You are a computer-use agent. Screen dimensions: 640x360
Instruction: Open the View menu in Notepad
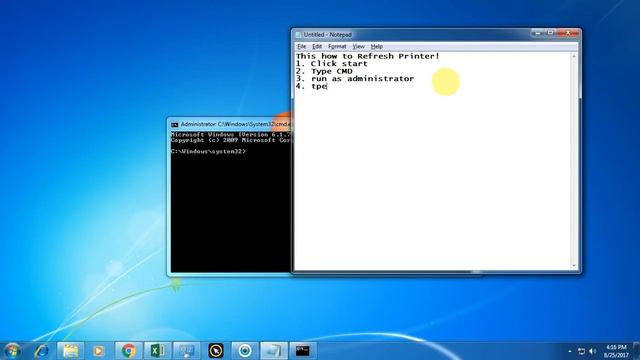click(x=358, y=47)
